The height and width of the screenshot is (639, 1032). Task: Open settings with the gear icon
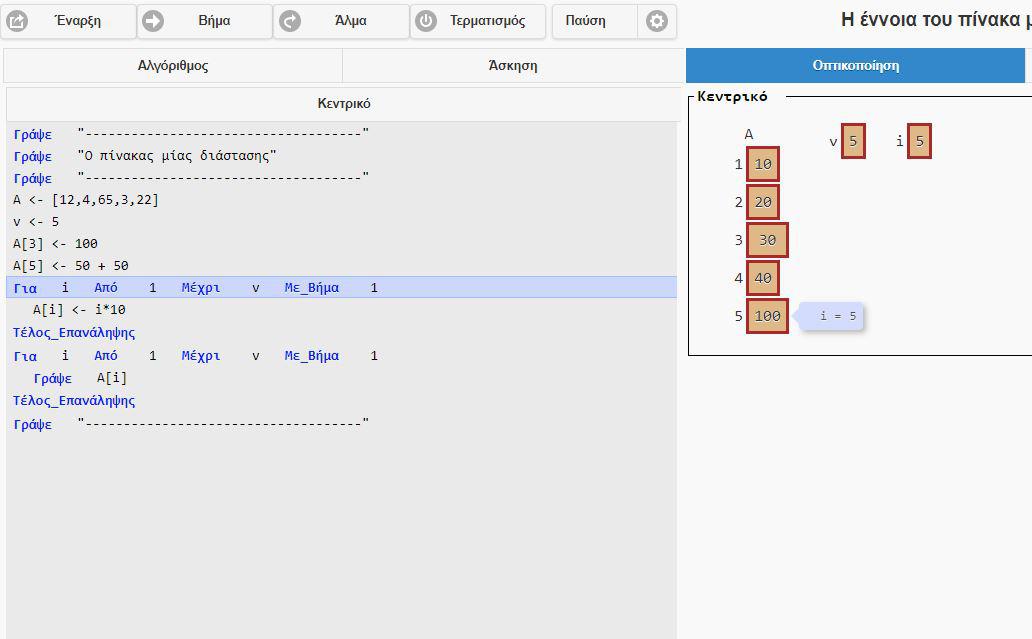pos(656,21)
